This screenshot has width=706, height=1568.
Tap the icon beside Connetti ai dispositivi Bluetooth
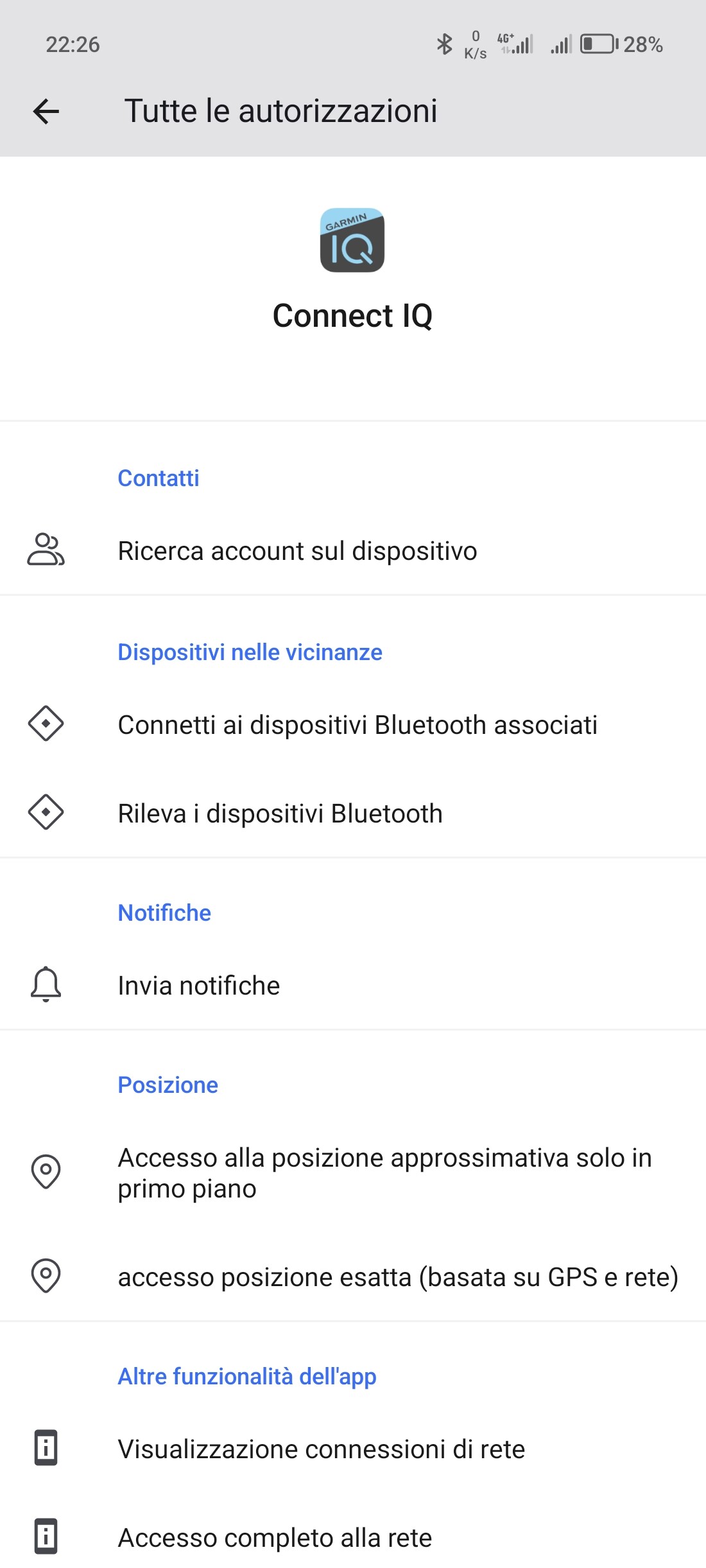(46, 724)
